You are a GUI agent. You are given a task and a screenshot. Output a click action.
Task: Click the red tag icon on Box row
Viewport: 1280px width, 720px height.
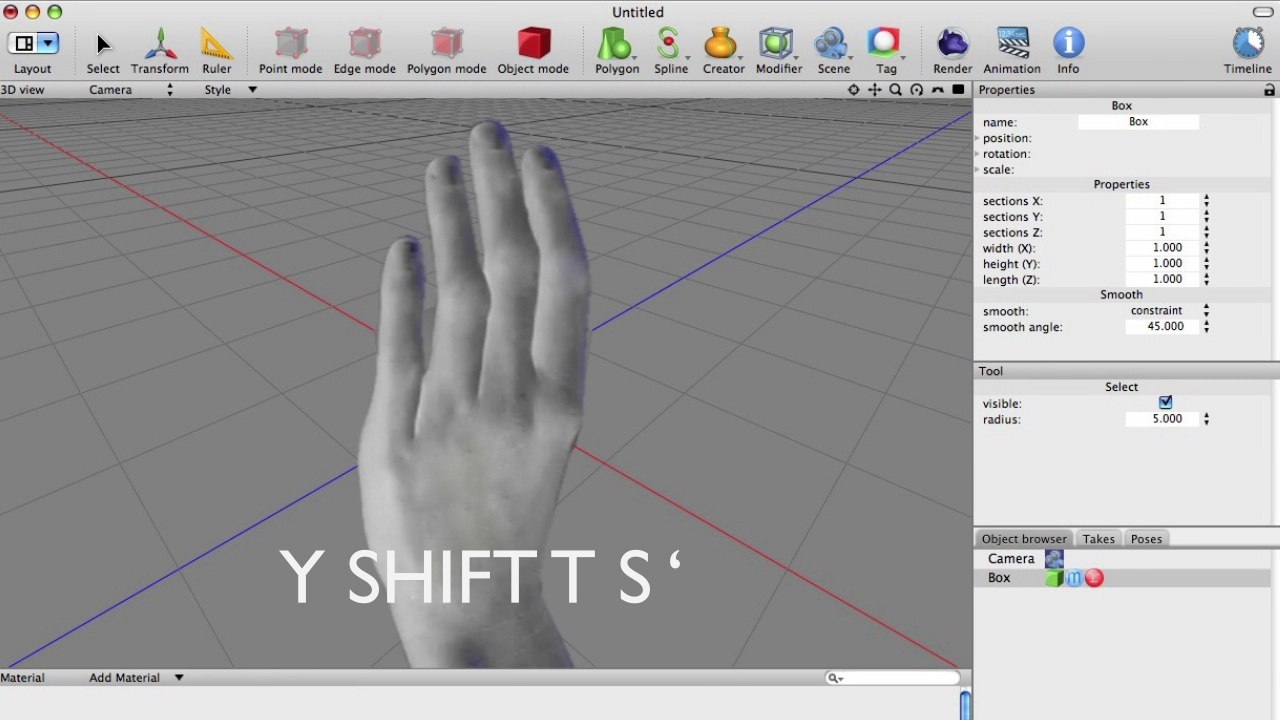(1094, 578)
